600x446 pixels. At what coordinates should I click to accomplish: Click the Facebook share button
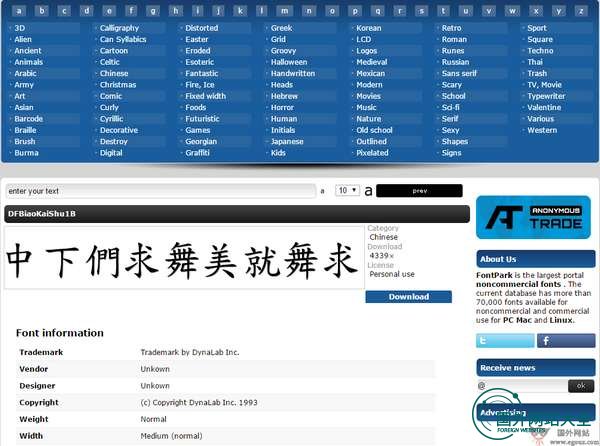[566, 340]
